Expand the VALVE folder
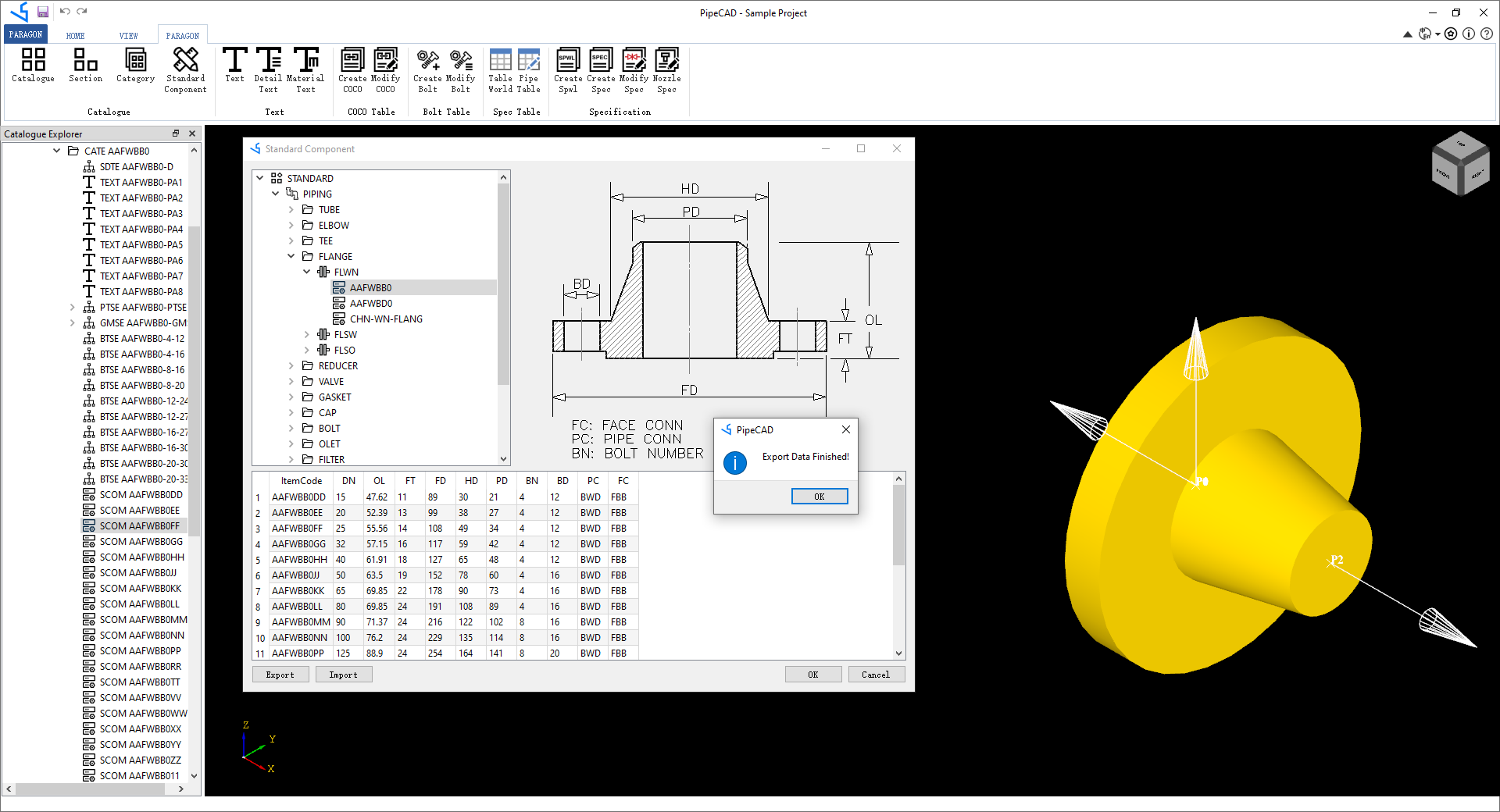Viewport: 1500px width, 812px height. click(x=291, y=381)
